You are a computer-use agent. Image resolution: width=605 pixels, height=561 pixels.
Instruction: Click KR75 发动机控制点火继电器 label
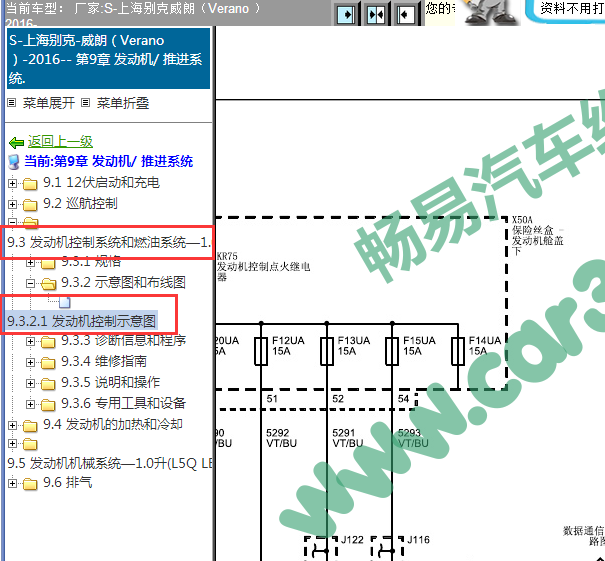tap(263, 267)
